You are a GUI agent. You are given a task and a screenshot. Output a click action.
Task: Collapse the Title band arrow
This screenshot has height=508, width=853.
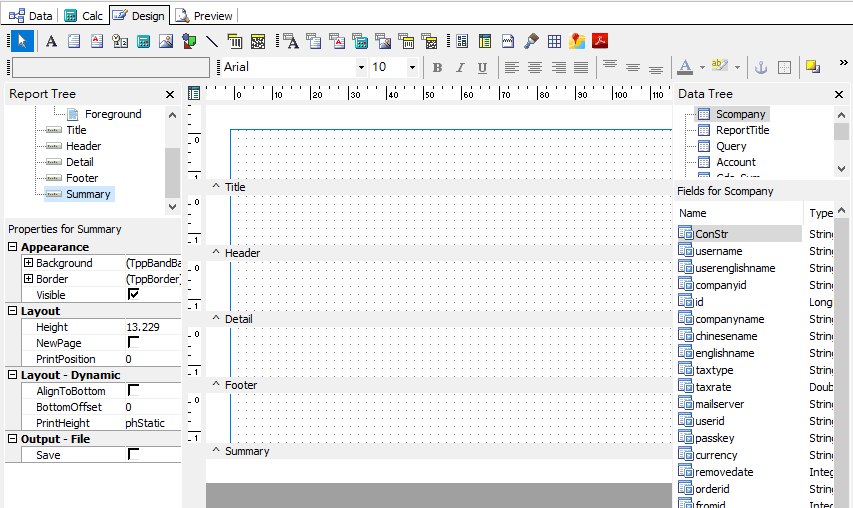216,186
